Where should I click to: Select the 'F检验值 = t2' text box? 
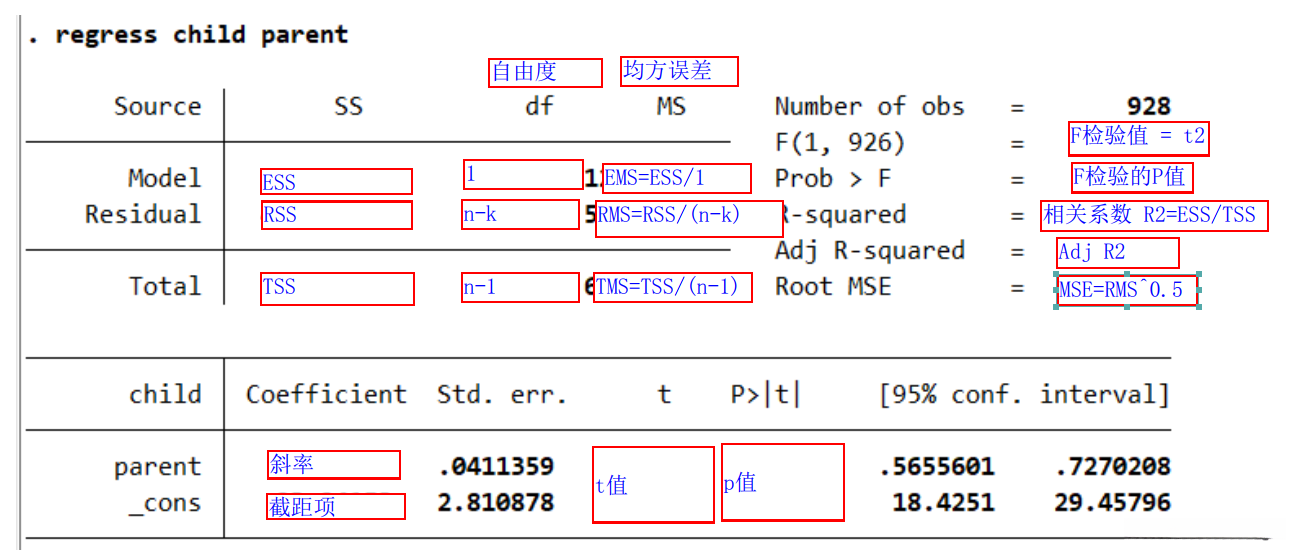[1138, 139]
